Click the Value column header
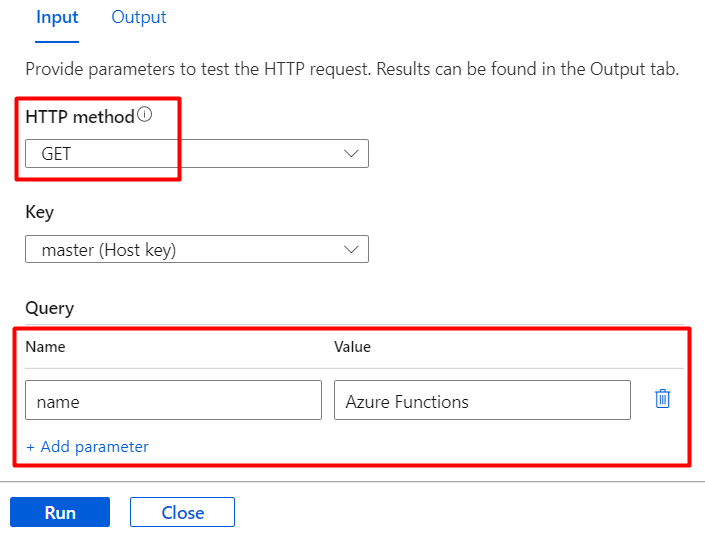 coord(352,347)
